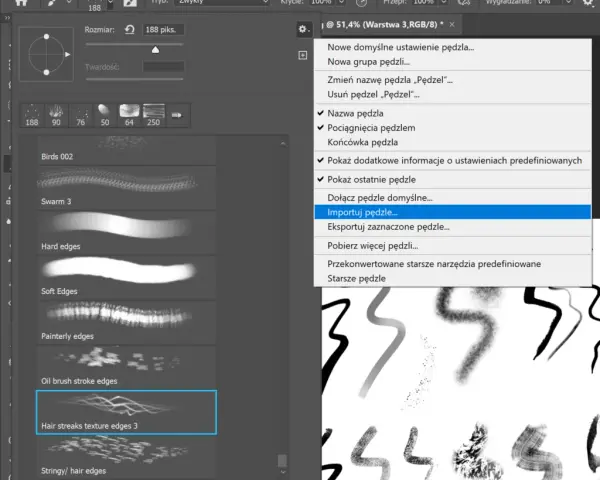
Task: Select recent brush preset labeled 250
Action: (154, 115)
